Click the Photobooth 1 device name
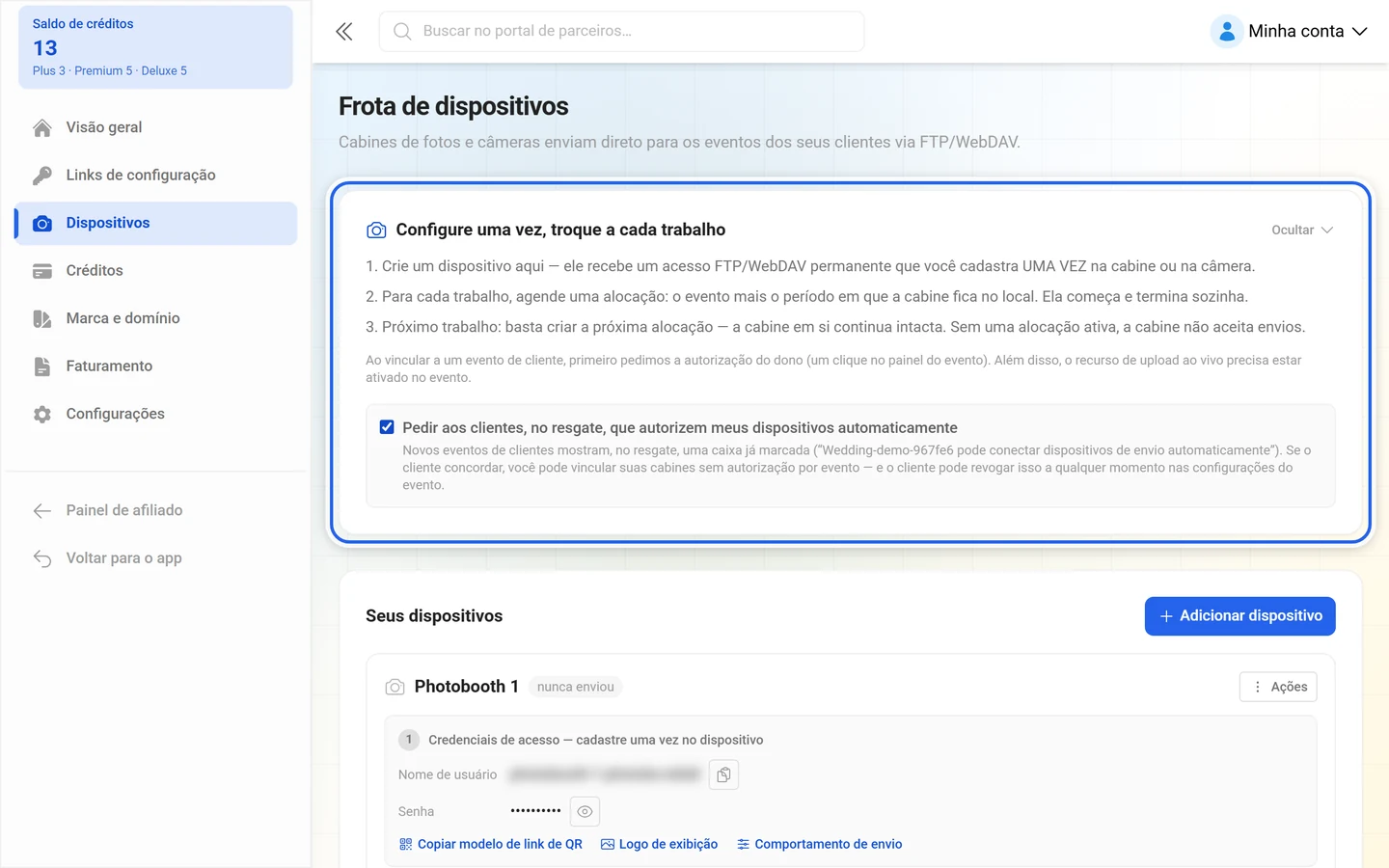The width and height of the screenshot is (1389, 868). coord(467,687)
